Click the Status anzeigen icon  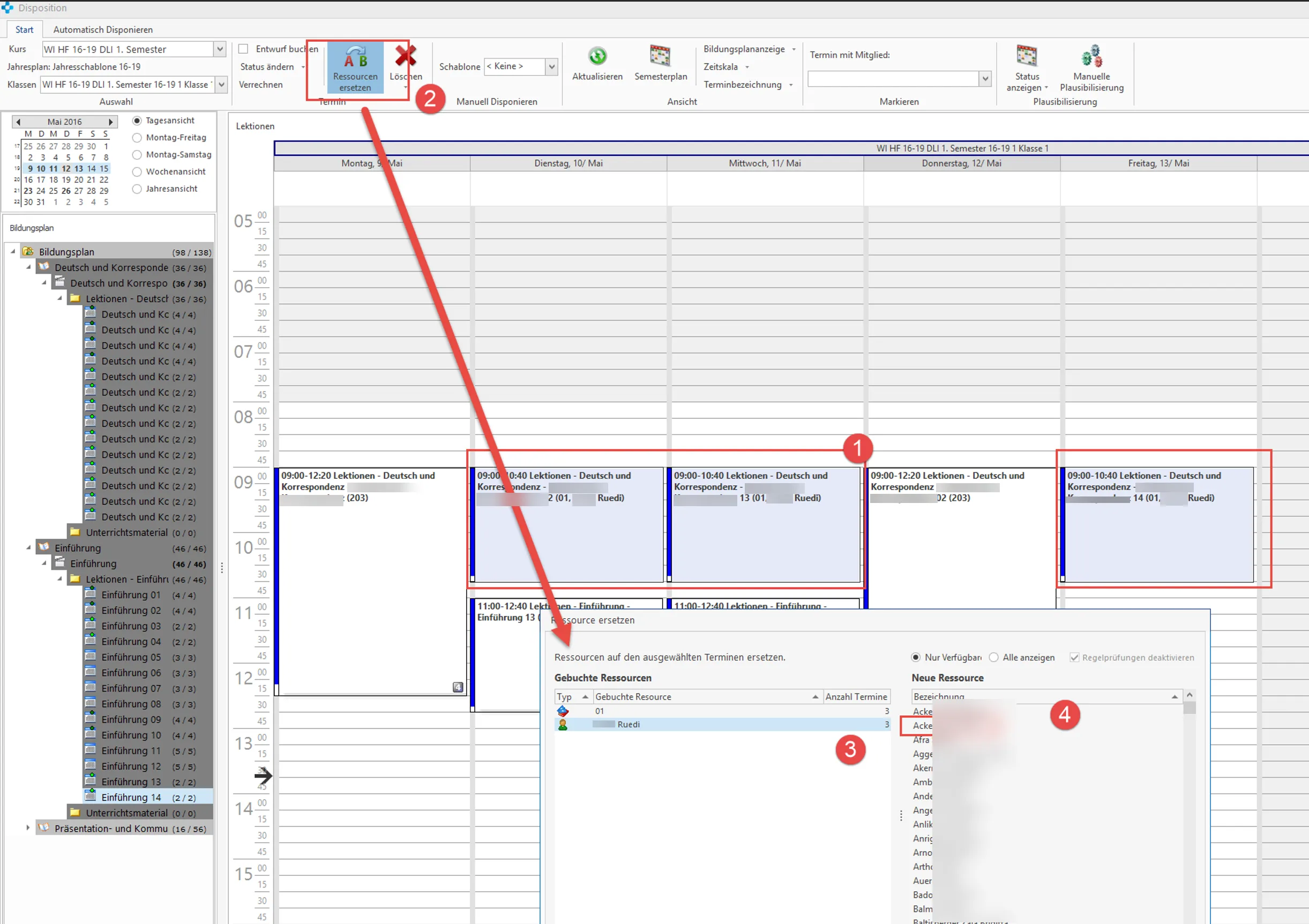pos(1026,56)
